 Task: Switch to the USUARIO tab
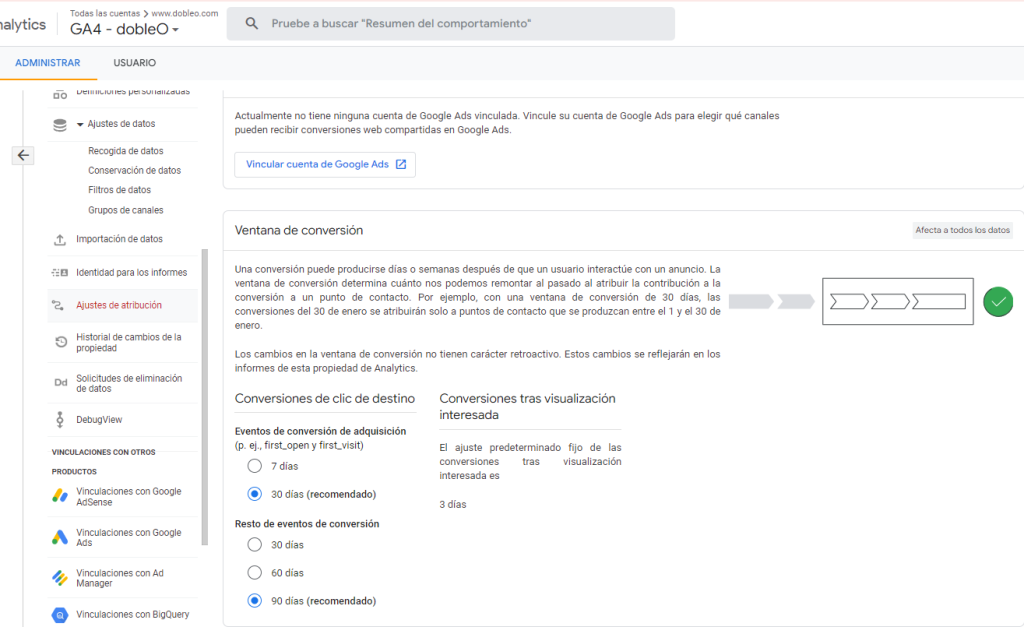coord(134,63)
